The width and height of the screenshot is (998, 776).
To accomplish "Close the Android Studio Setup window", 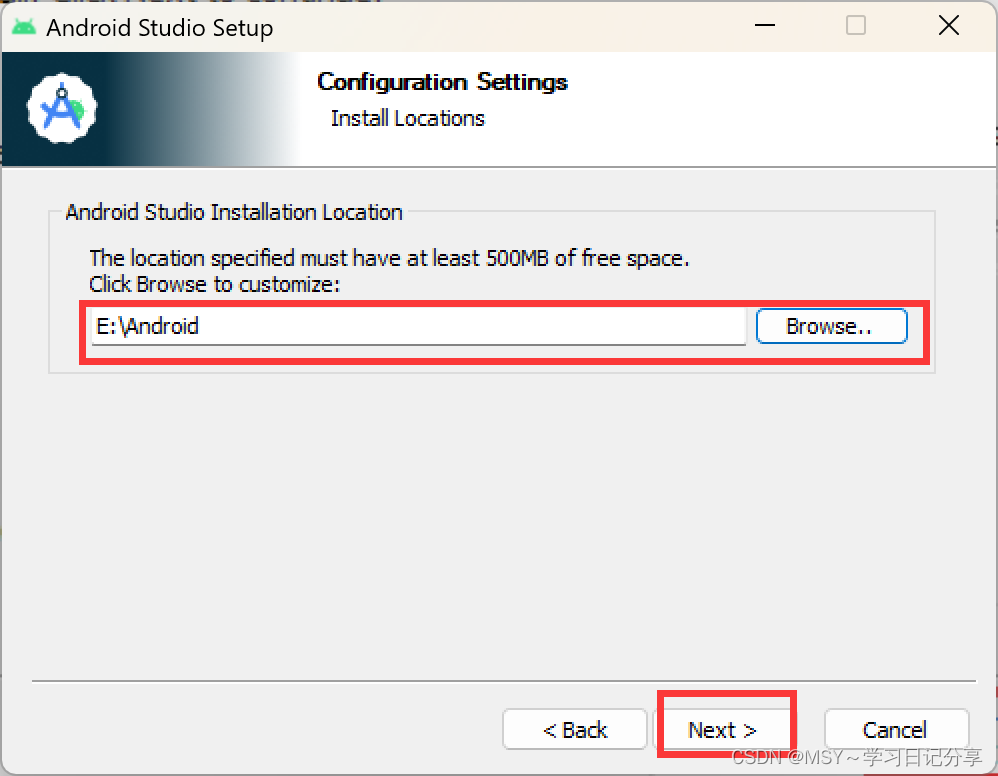I will [x=948, y=25].
